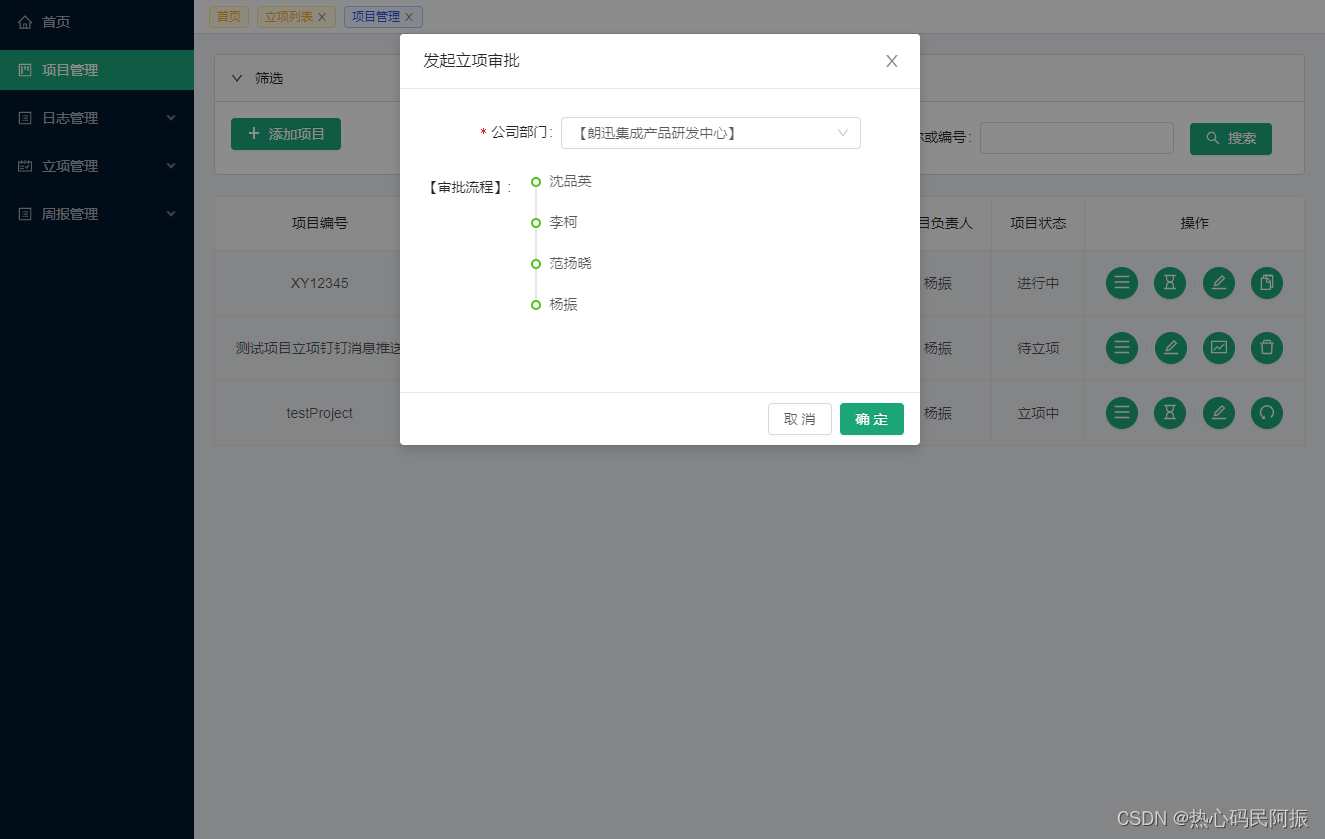
Task: Click the 项目管理 sidebar icon
Action: pos(25,70)
